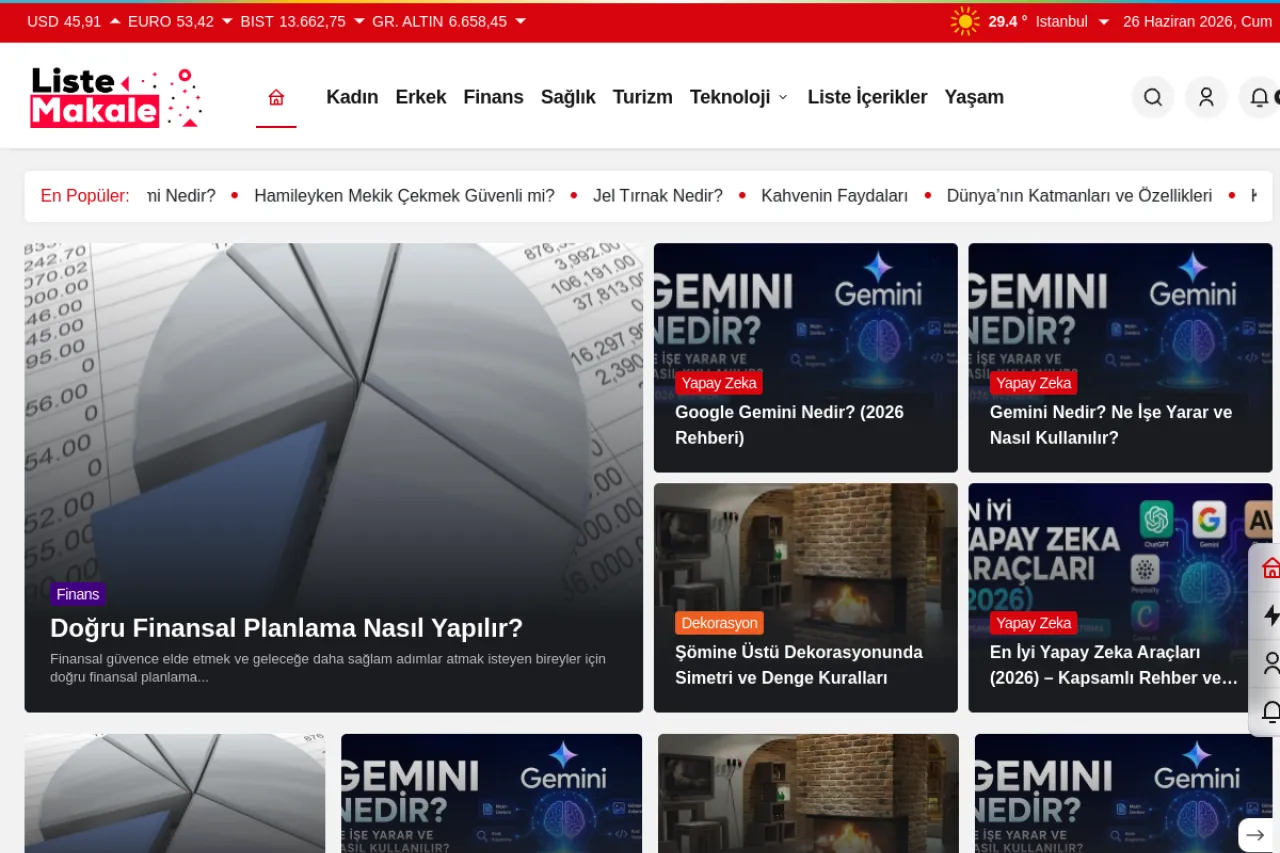This screenshot has height=853, width=1280.
Task: Click the 'En Popüler:' label
Action: click(x=85, y=196)
